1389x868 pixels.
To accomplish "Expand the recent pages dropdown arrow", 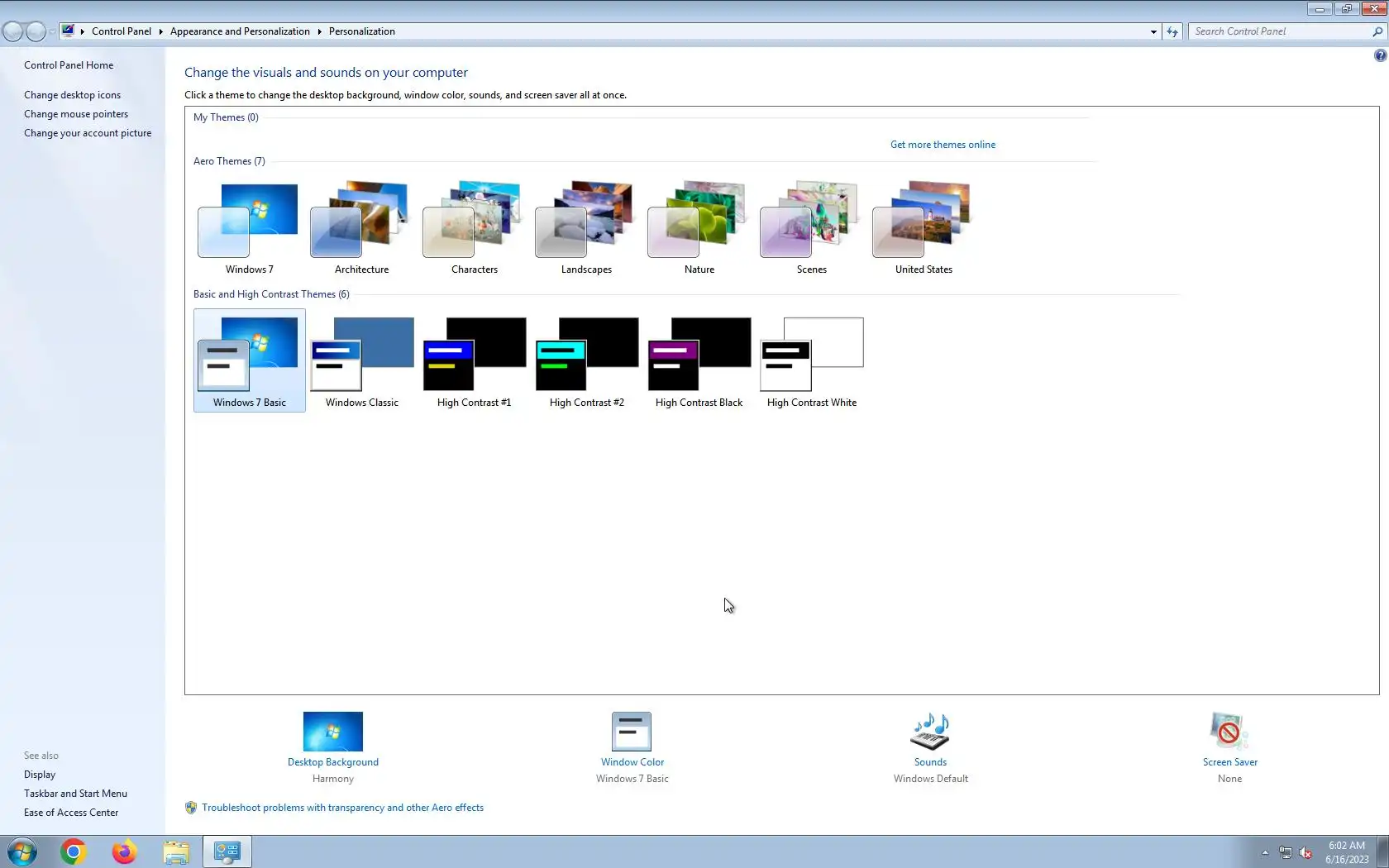I will click(x=52, y=31).
